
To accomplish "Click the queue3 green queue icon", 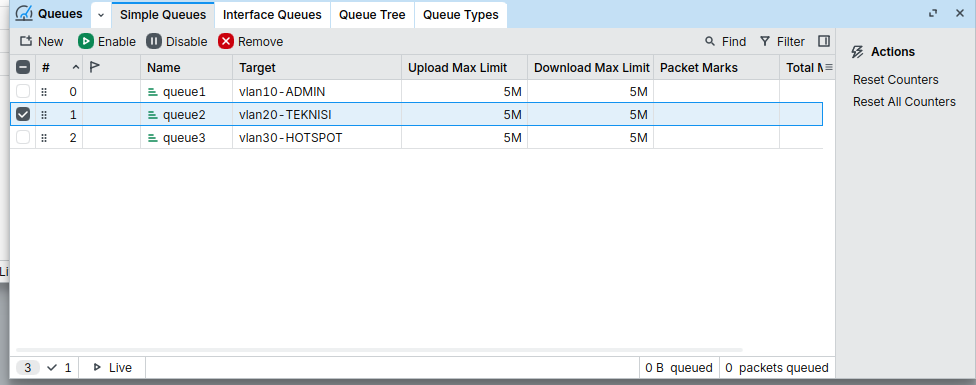I will tap(152, 138).
